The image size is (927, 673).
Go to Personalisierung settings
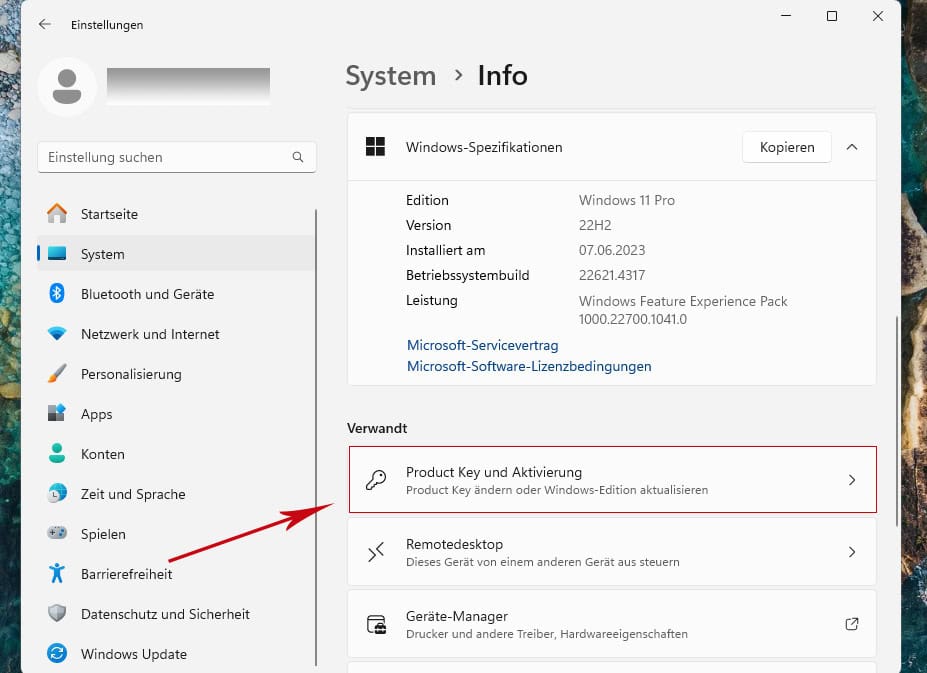coord(131,374)
